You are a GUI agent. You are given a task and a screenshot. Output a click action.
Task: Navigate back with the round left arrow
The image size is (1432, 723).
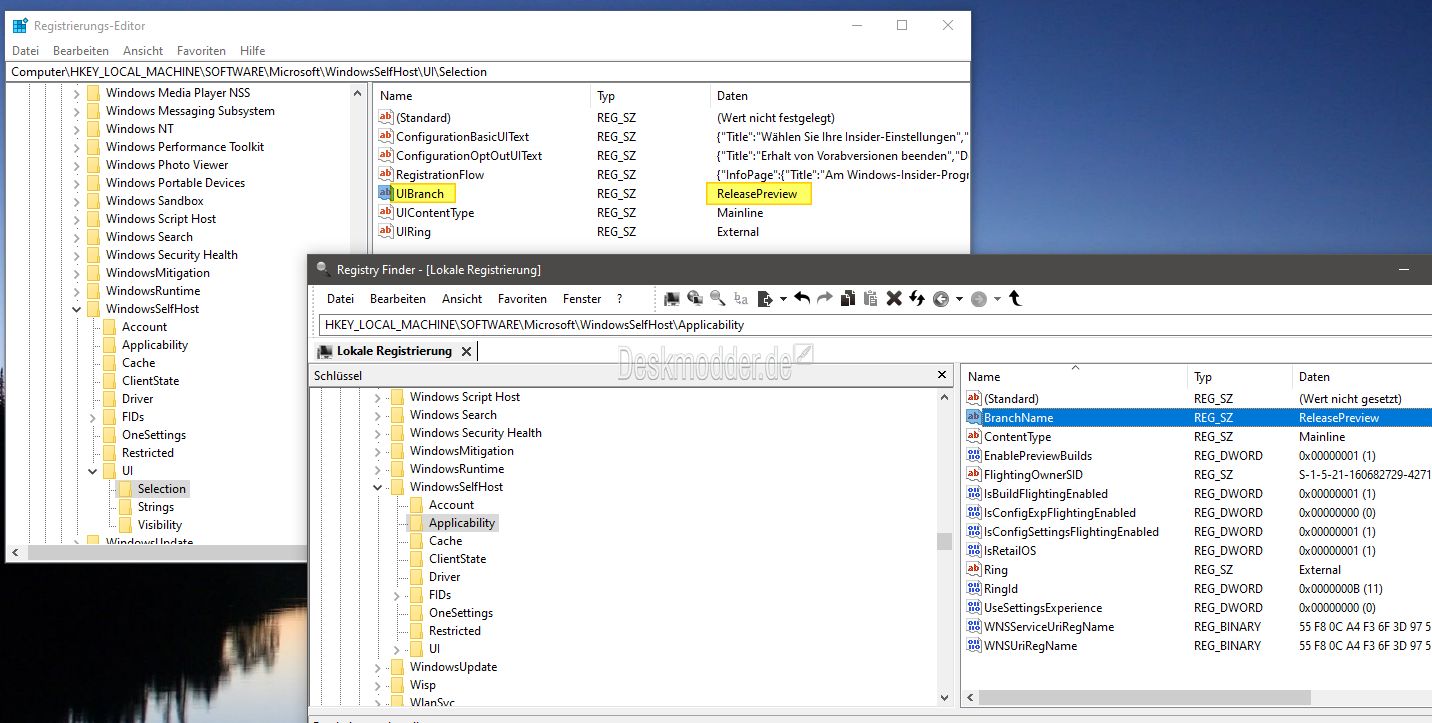point(940,299)
